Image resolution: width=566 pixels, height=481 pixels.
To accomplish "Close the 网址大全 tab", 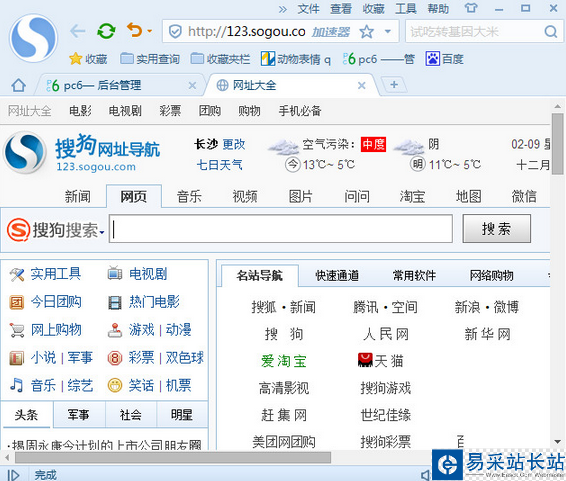I will (x=361, y=86).
